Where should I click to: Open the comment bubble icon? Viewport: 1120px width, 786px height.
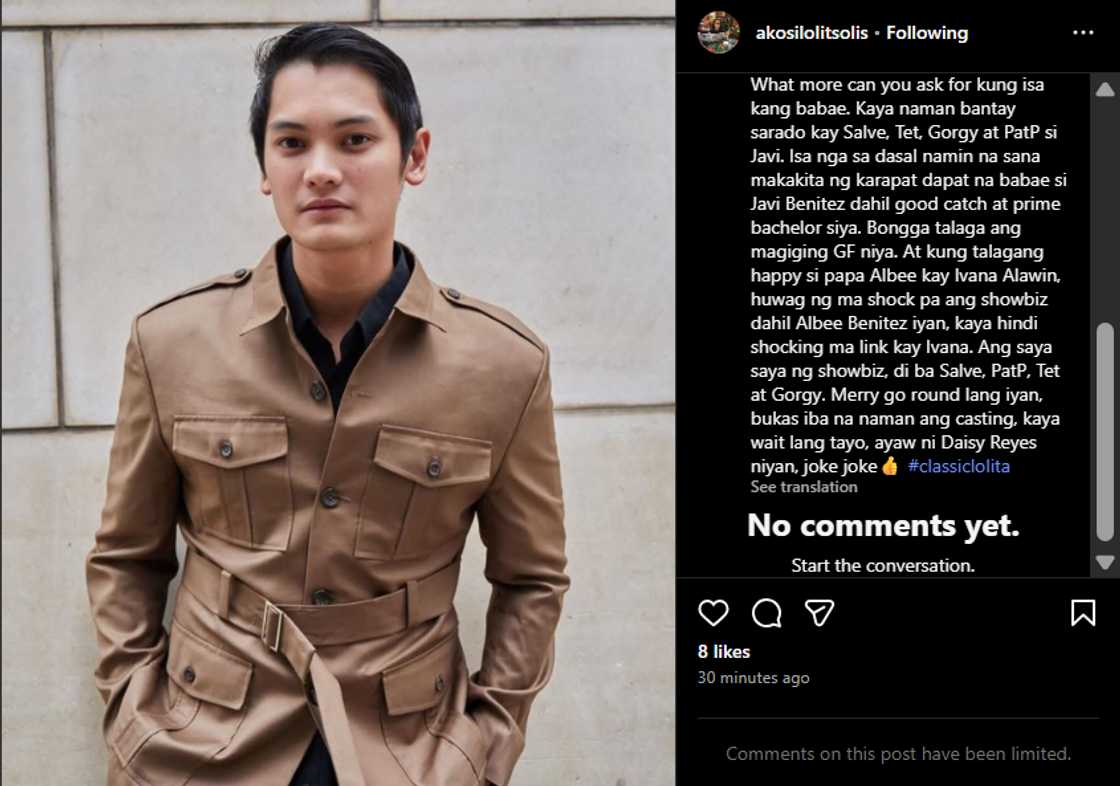tap(766, 613)
